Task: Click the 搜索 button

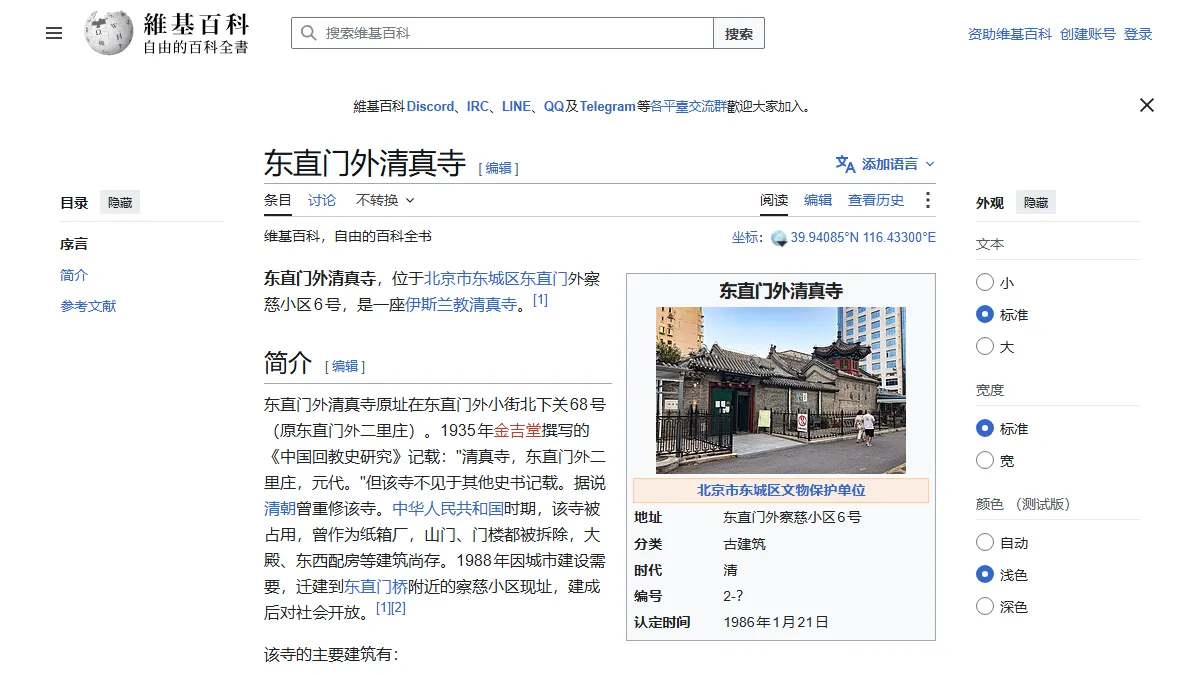Action: pos(739,33)
